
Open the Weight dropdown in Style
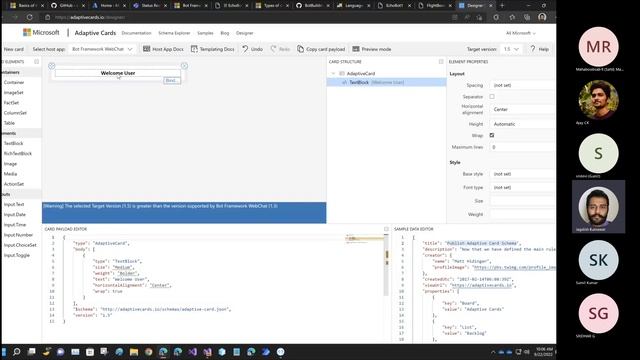[x=522, y=214]
